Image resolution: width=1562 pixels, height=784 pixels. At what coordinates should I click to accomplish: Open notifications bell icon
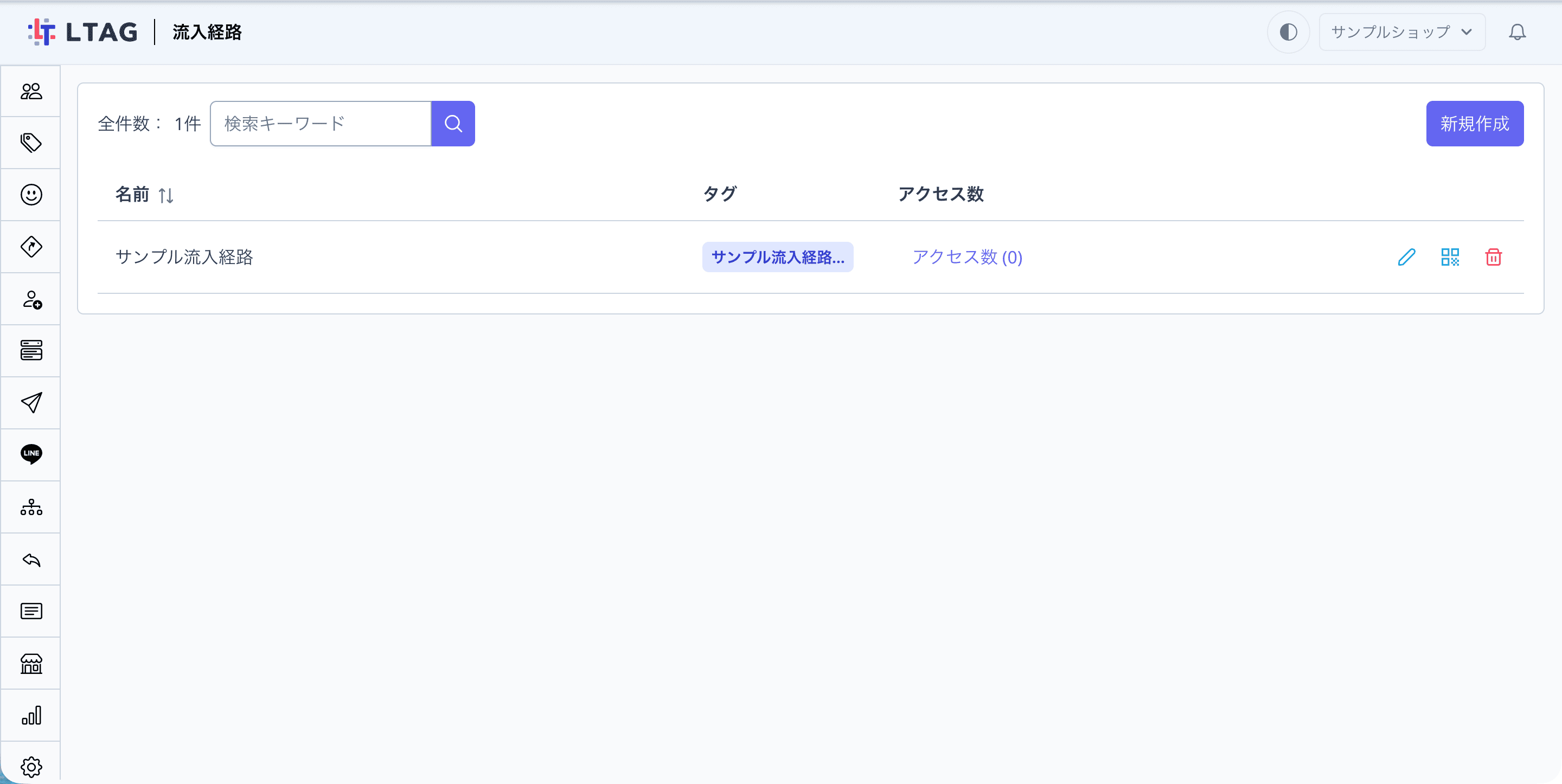pyautogui.click(x=1516, y=32)
